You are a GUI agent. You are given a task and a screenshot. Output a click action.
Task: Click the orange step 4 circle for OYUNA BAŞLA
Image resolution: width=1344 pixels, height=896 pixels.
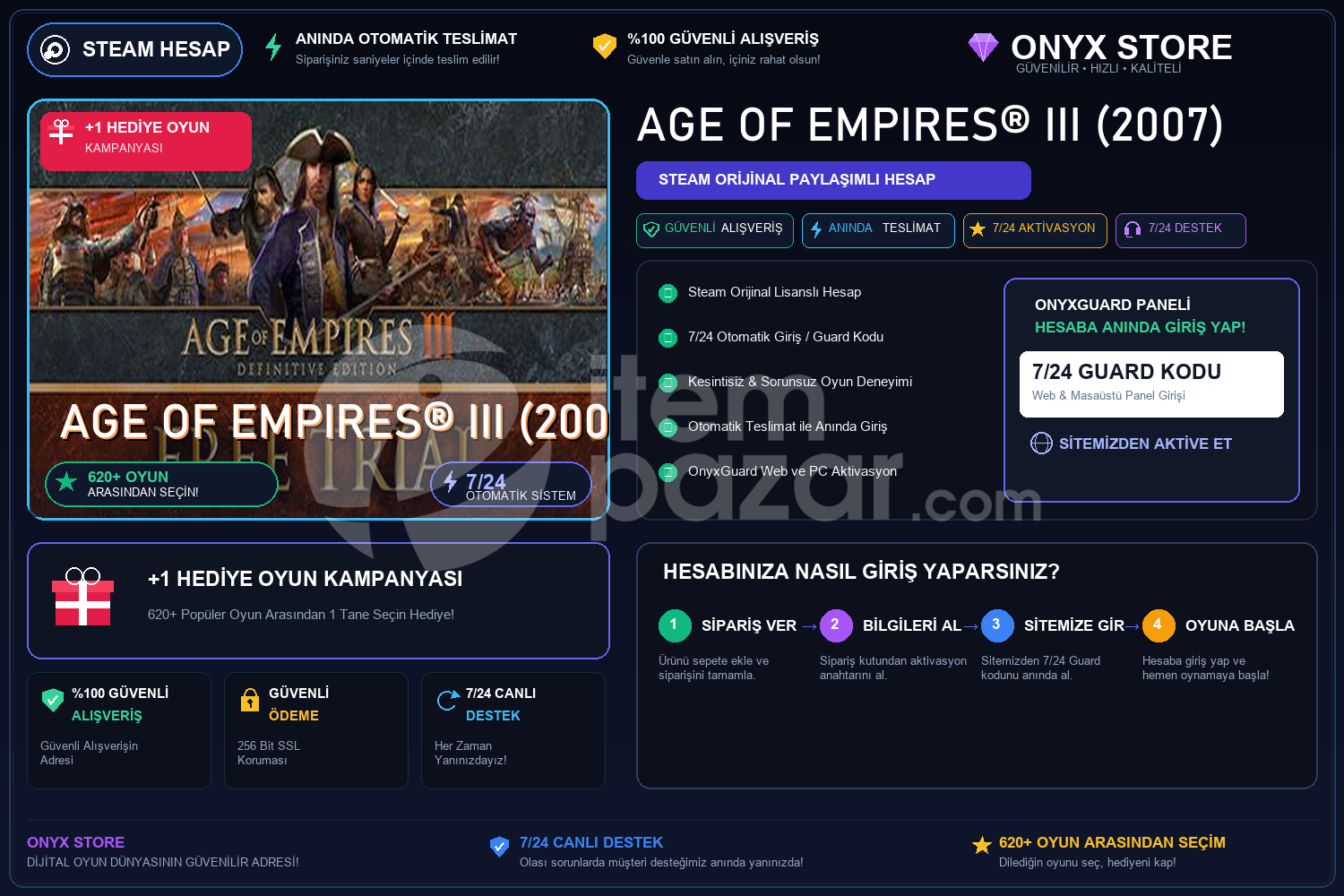click(x=1159, y=625)
